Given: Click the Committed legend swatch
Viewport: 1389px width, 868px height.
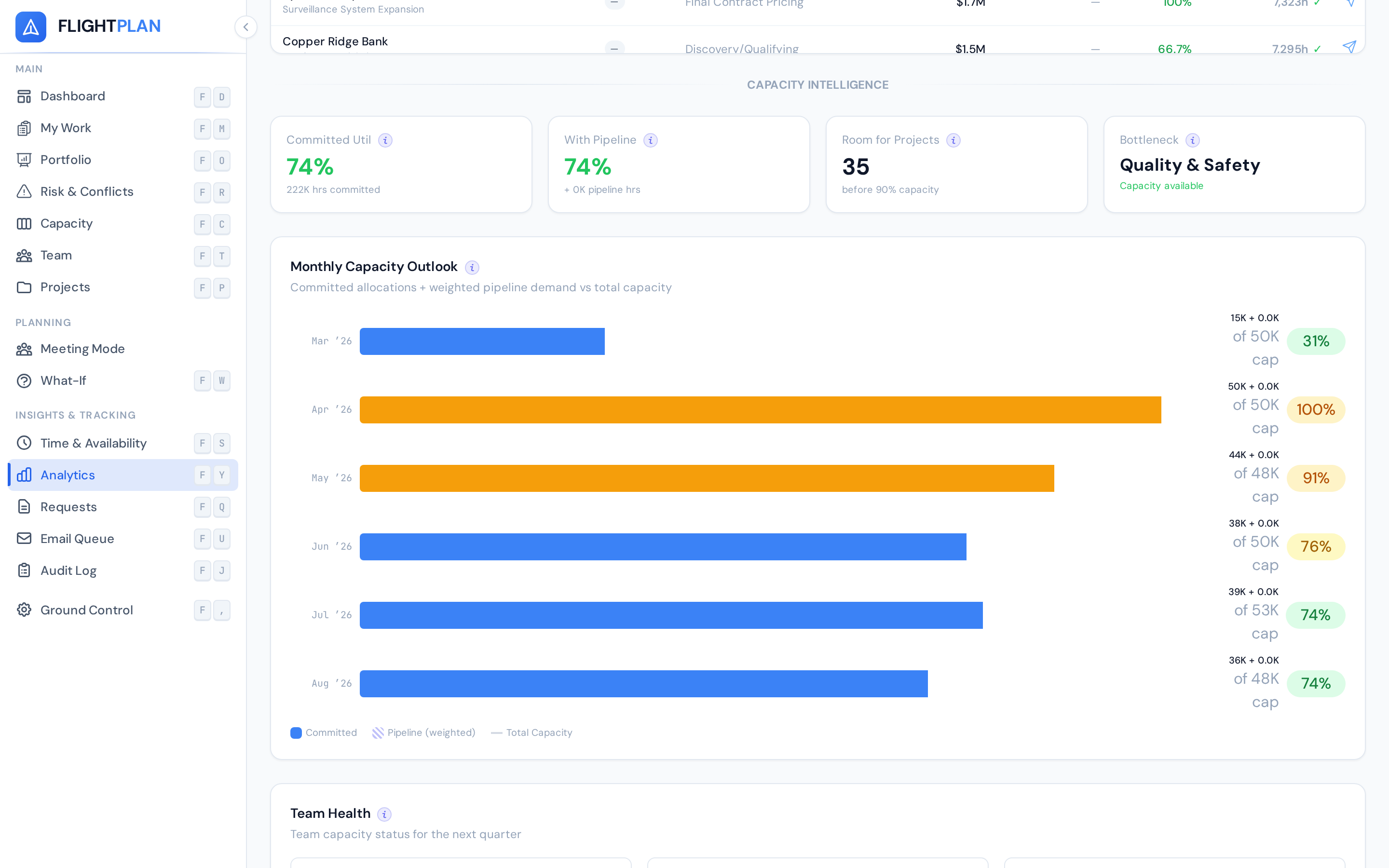Looking at the screenshot, I should pyautogui.click(x=296, y=733).
